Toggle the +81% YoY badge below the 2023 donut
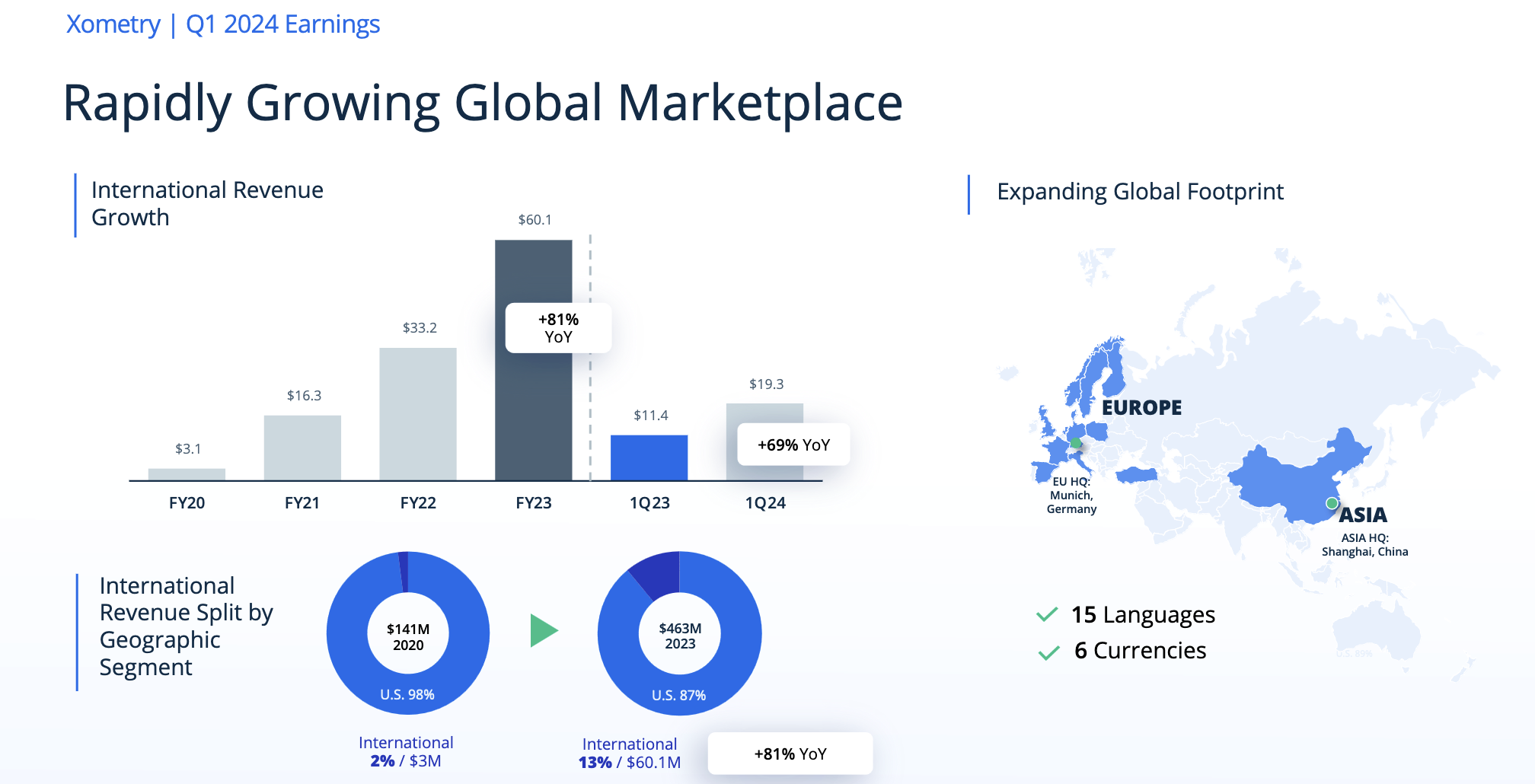 pos(790,754)
